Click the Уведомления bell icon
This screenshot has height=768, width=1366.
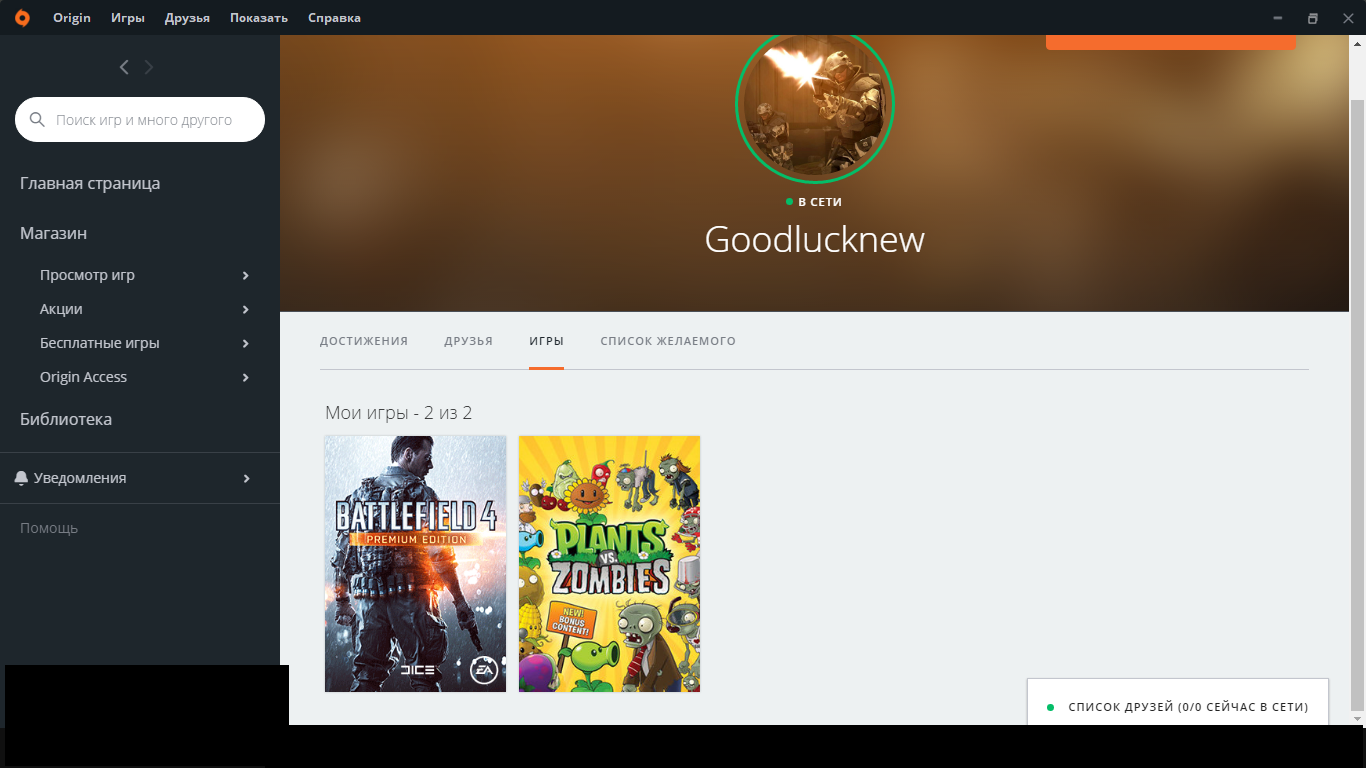click(21, 478)
